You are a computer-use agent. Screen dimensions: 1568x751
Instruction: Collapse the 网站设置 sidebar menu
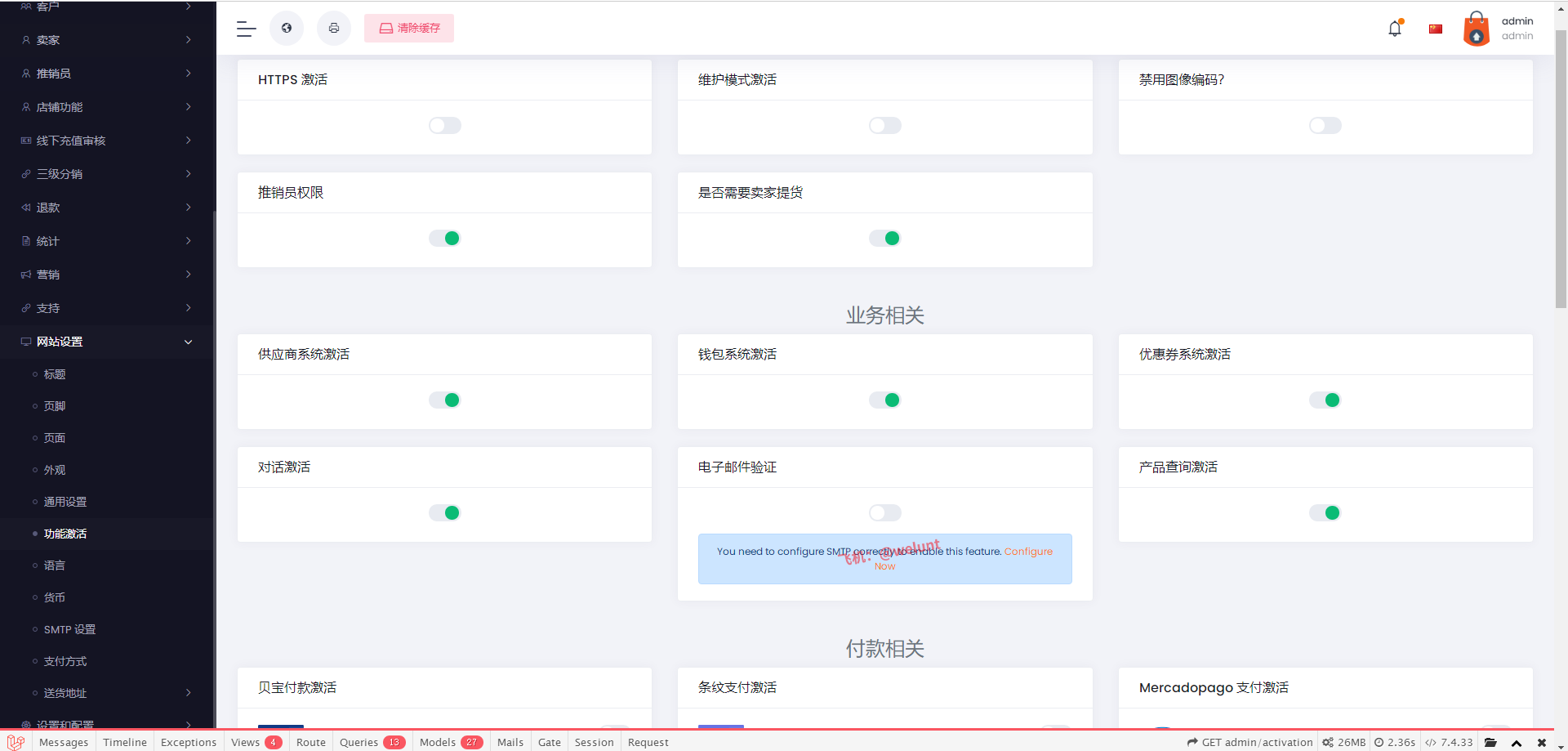coord(107,342)
